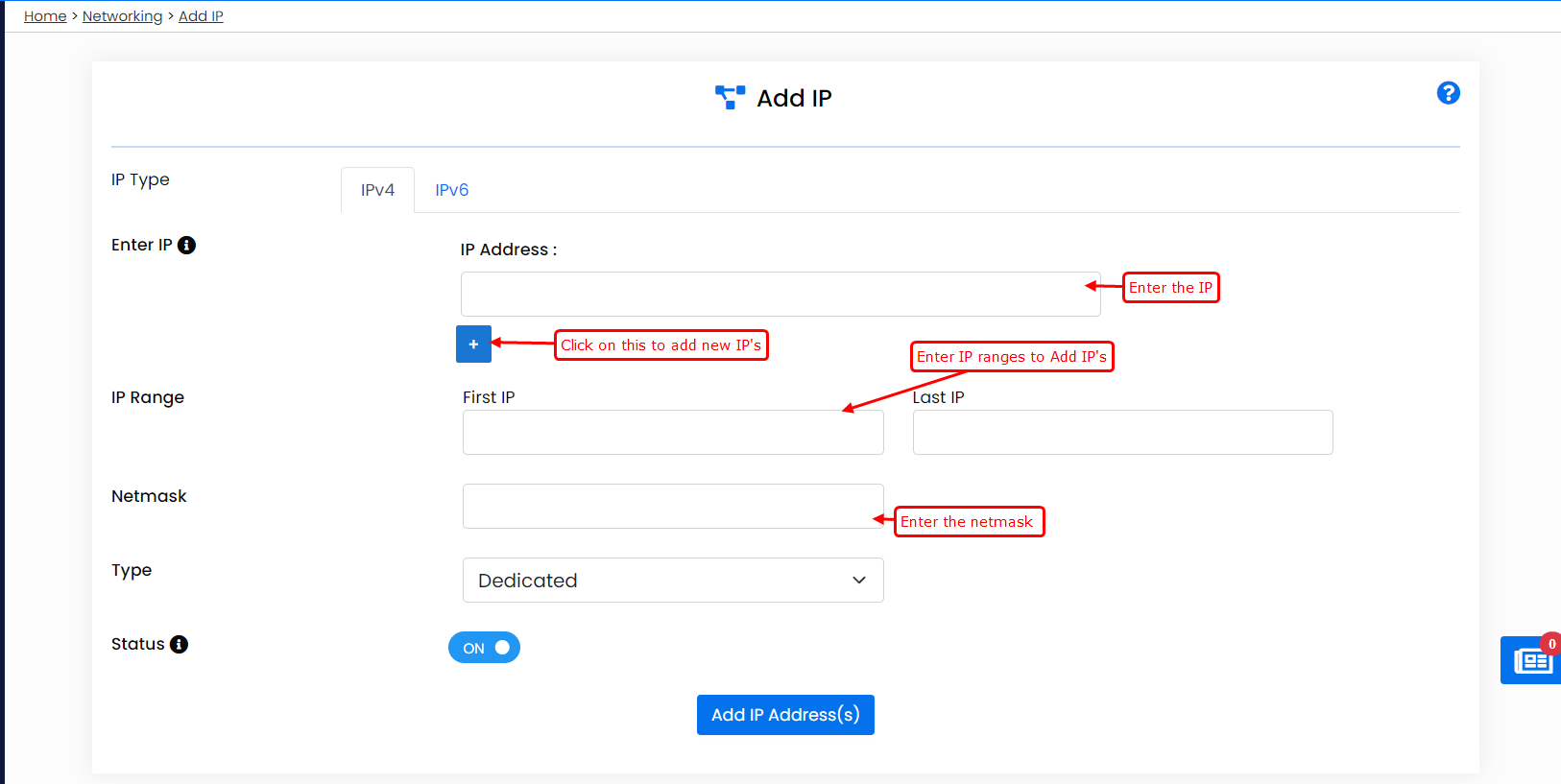The image size is (1561, 784).
Task: Open the Networking breadcrumb link
Action: click(122, 16)
